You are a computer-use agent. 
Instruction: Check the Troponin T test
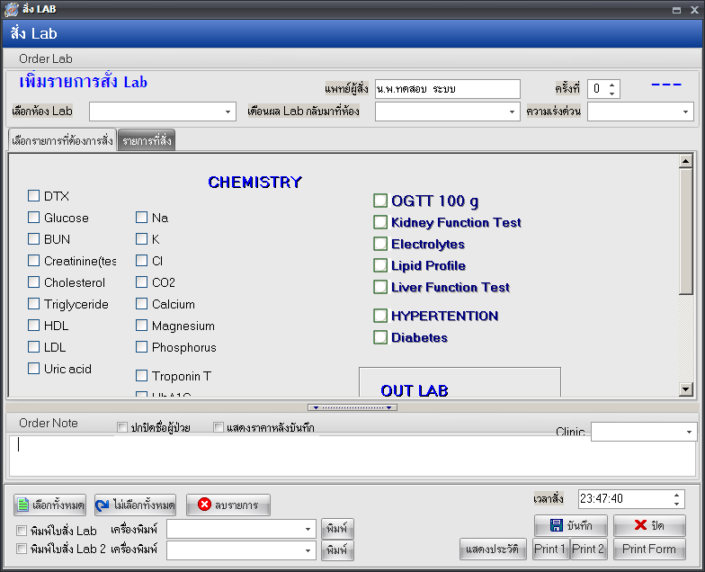tap(142, 376)
